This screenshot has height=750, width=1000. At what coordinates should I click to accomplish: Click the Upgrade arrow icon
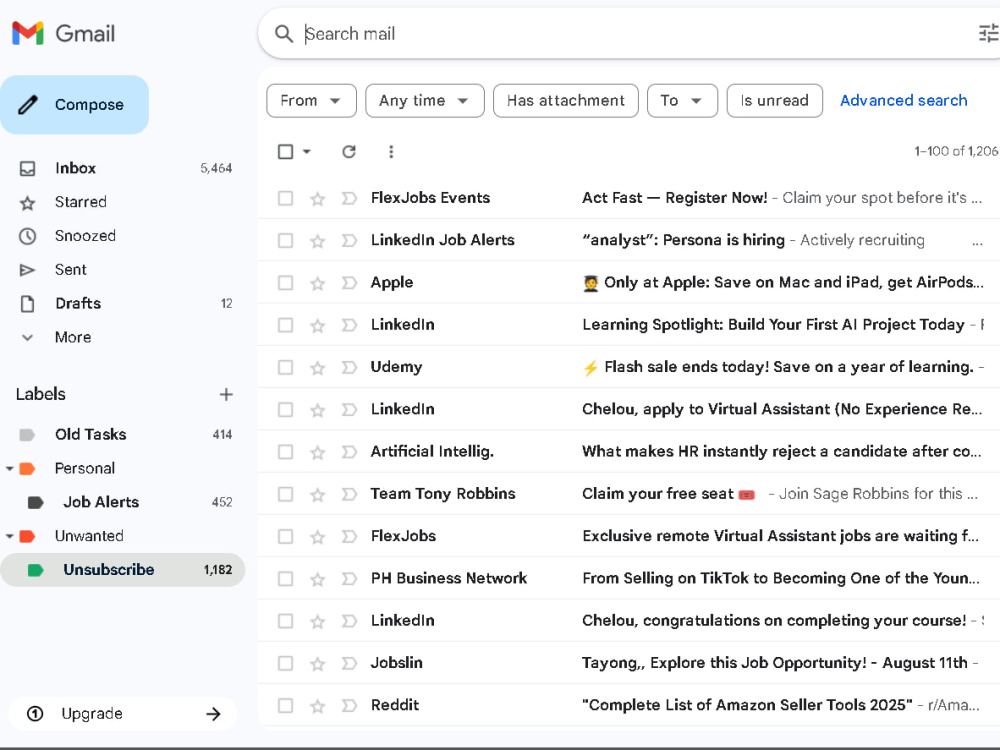[x=214, y=714]
